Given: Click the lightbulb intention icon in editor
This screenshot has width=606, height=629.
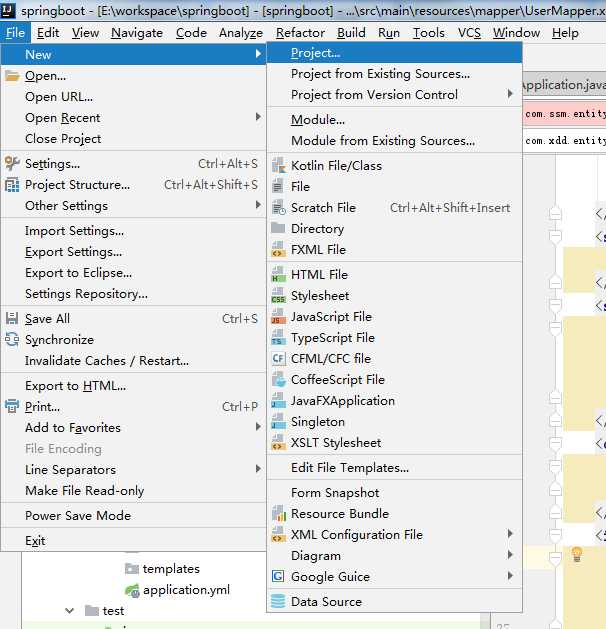Looking at the screenshot, I should click(577, 554).
